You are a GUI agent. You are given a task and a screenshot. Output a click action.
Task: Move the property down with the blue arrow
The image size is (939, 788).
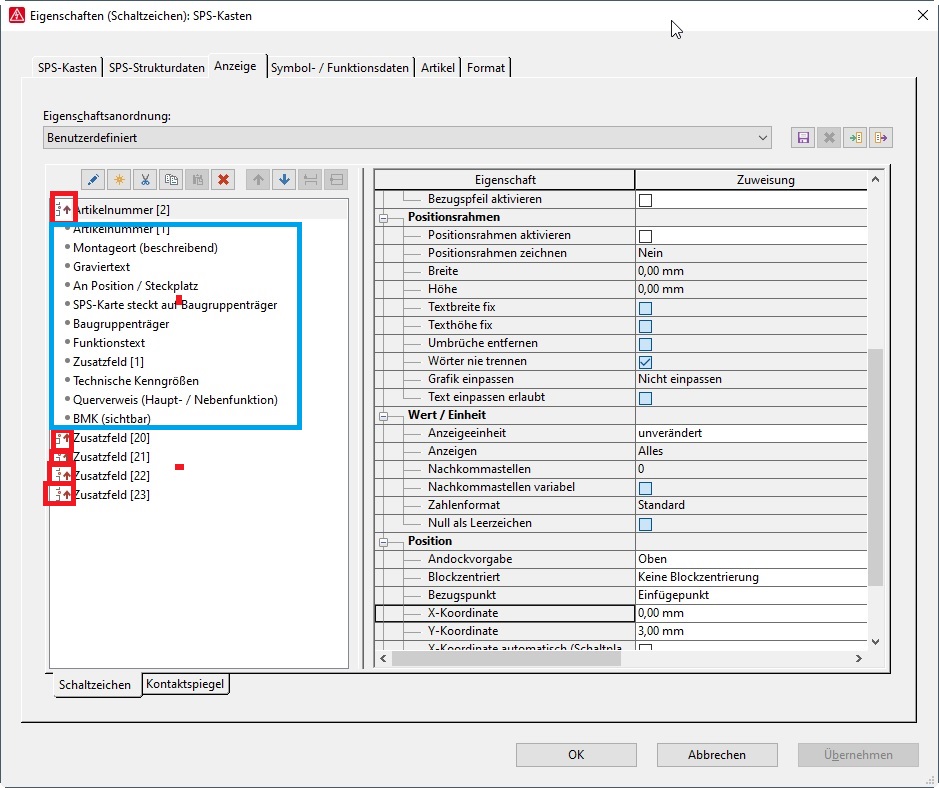coord(284,180)
